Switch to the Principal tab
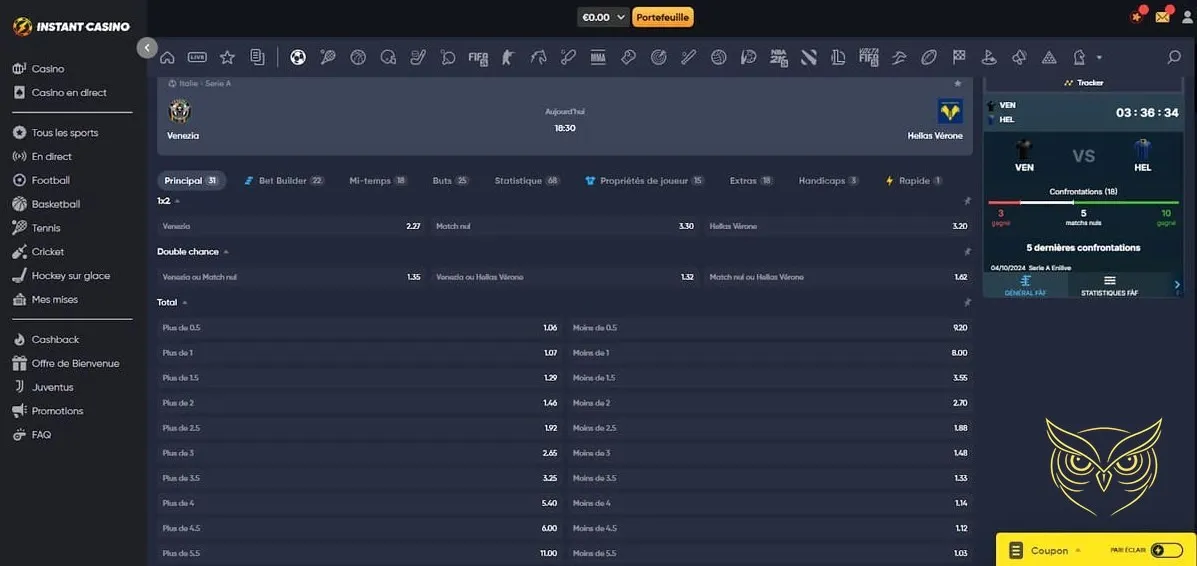 click(x=192, y=181)
